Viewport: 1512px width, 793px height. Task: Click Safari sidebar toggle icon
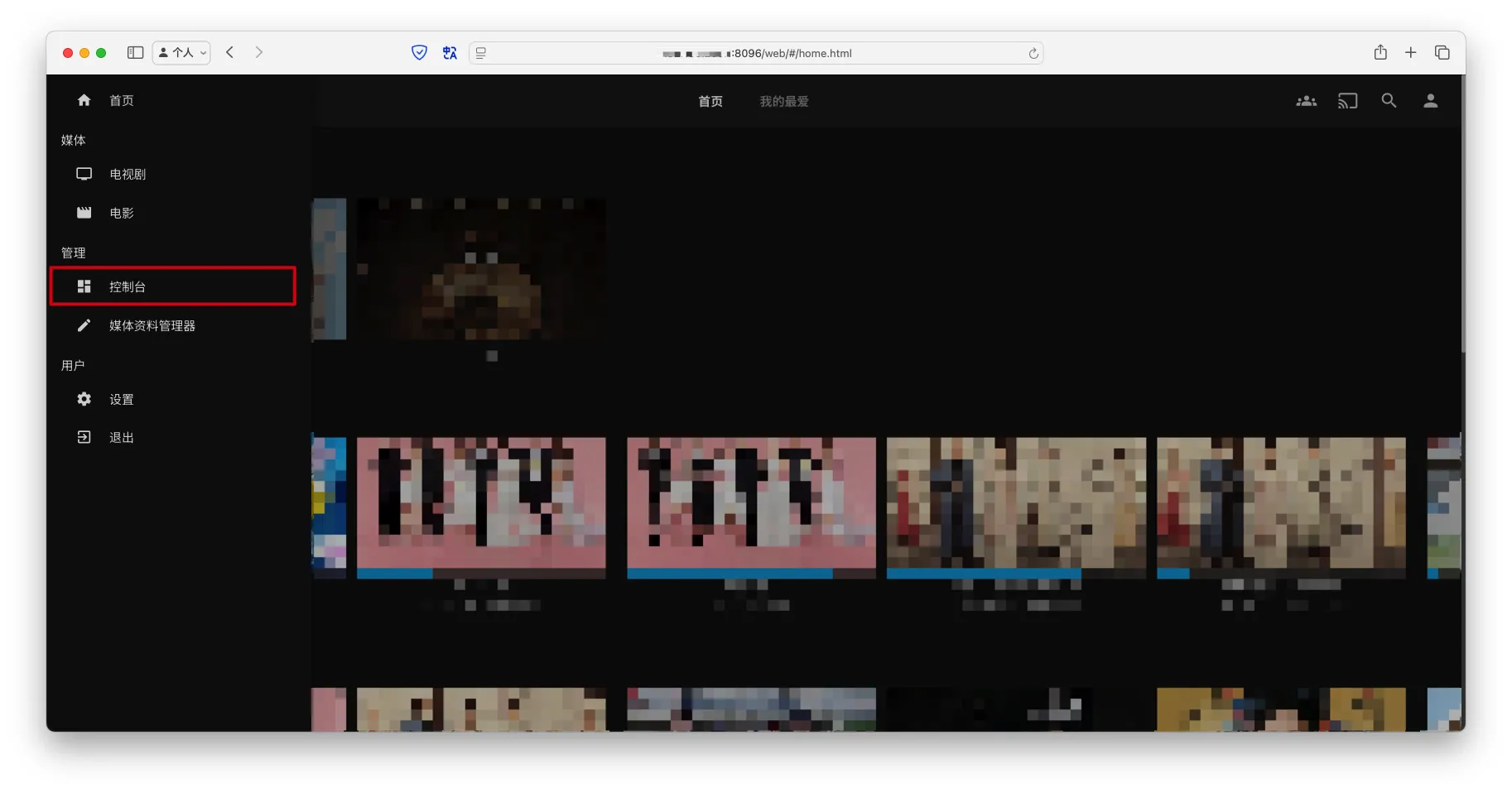click(x=135, y=53)
